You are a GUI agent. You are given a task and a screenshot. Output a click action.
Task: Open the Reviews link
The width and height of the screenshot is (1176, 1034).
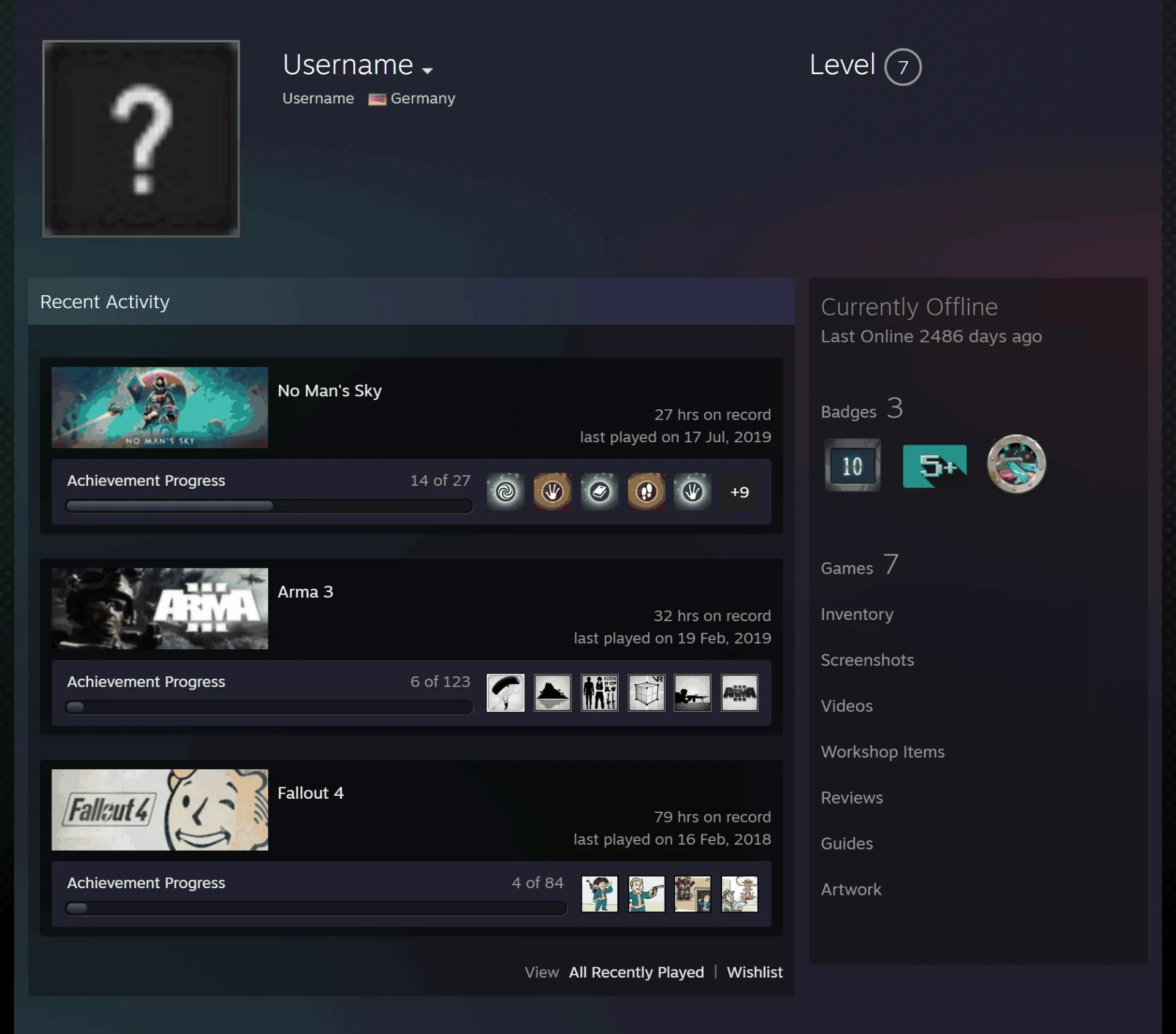(852, 798)
